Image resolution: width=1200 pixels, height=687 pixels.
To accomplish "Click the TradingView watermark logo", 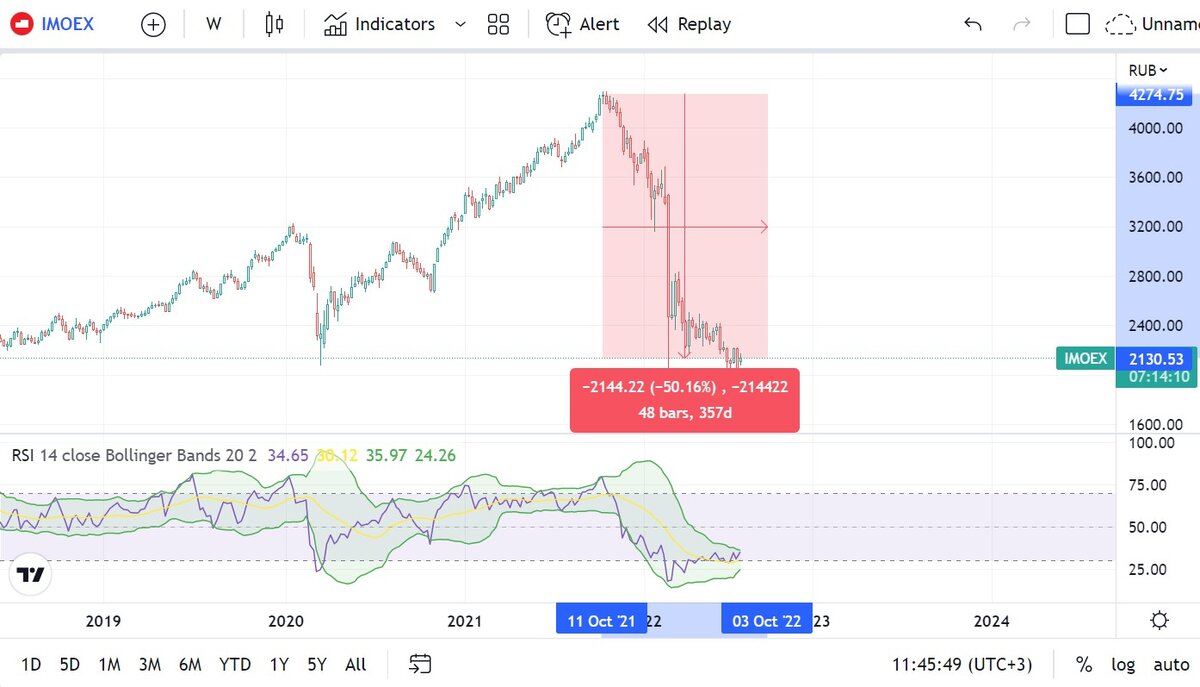I will point(30,575).
